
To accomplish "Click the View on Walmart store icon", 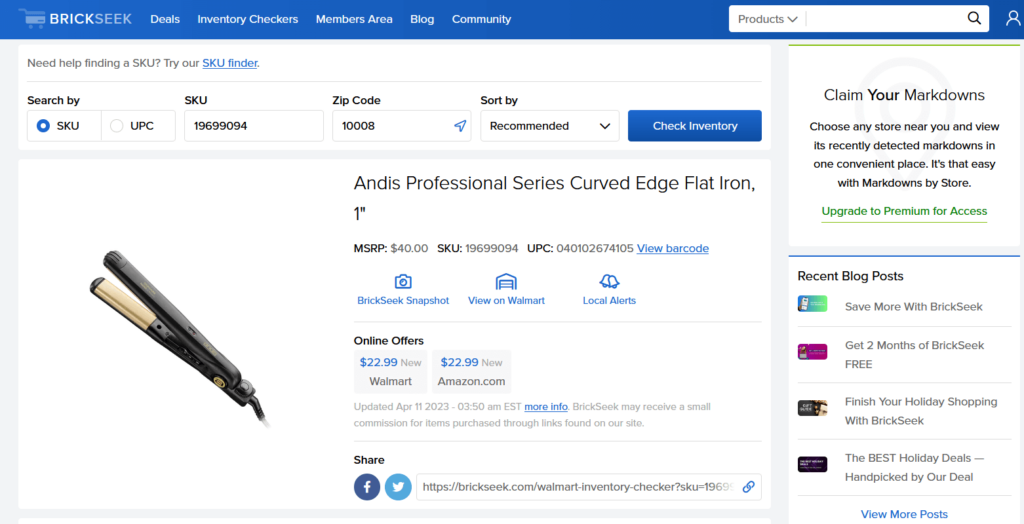I will (506, 282).
